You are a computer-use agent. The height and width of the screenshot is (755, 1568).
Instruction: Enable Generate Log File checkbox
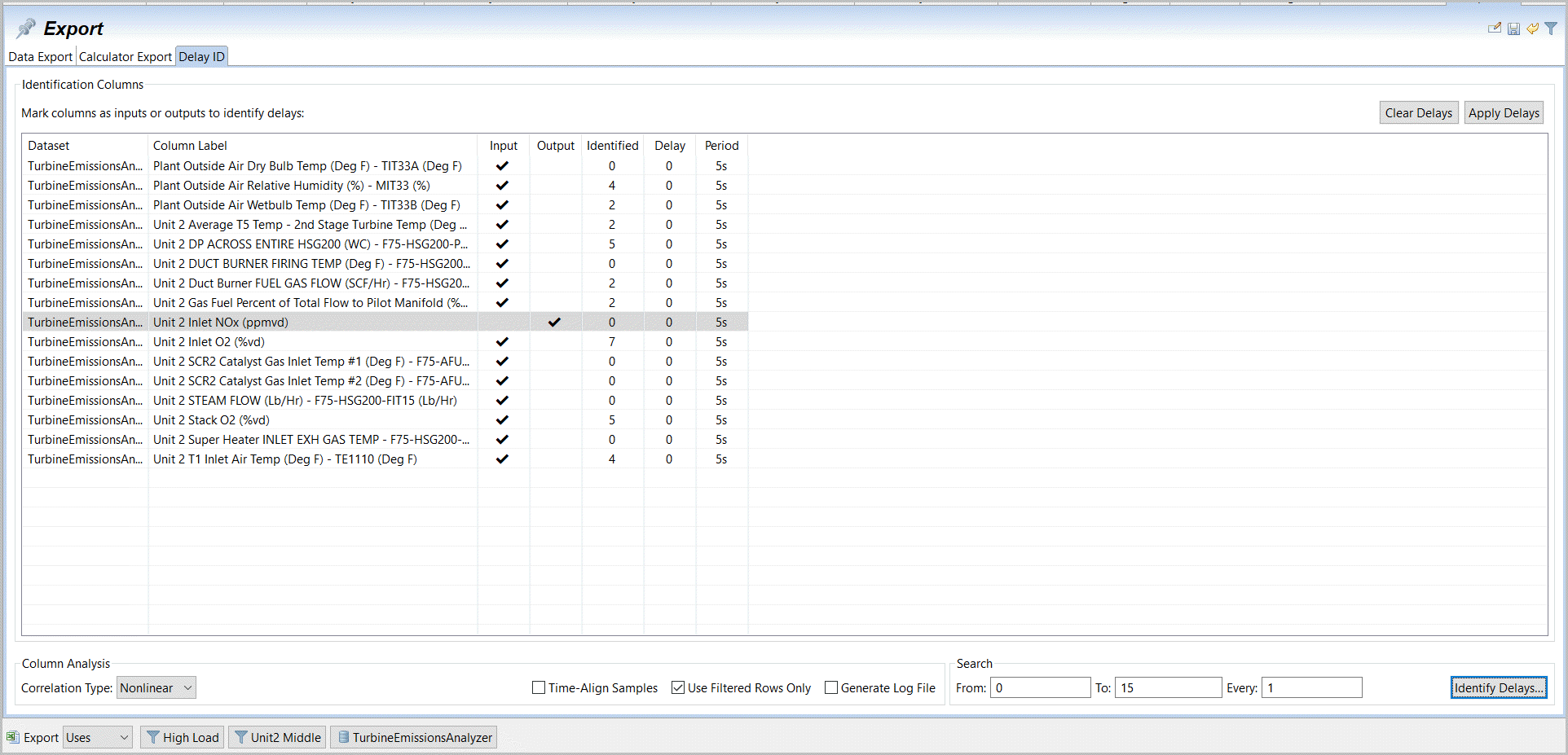[x=831, y=687]
